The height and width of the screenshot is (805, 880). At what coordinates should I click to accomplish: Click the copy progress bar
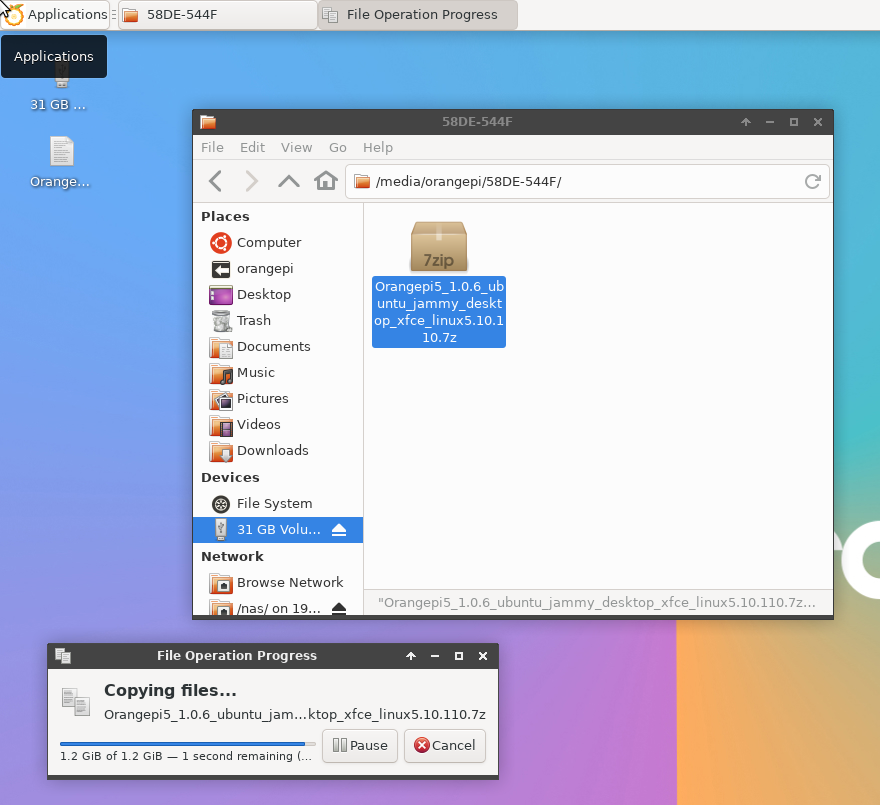click(187, 744)
